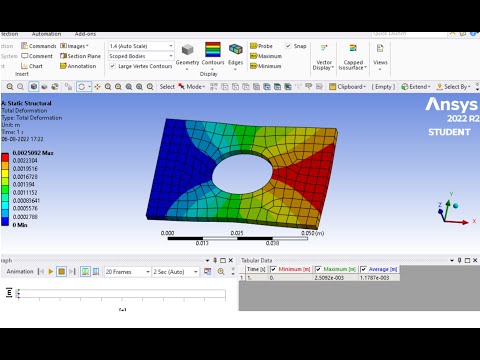This screenshot has width=480, height=360.
Task: Insert a Commands object
Action: click(x=39, y=46)
